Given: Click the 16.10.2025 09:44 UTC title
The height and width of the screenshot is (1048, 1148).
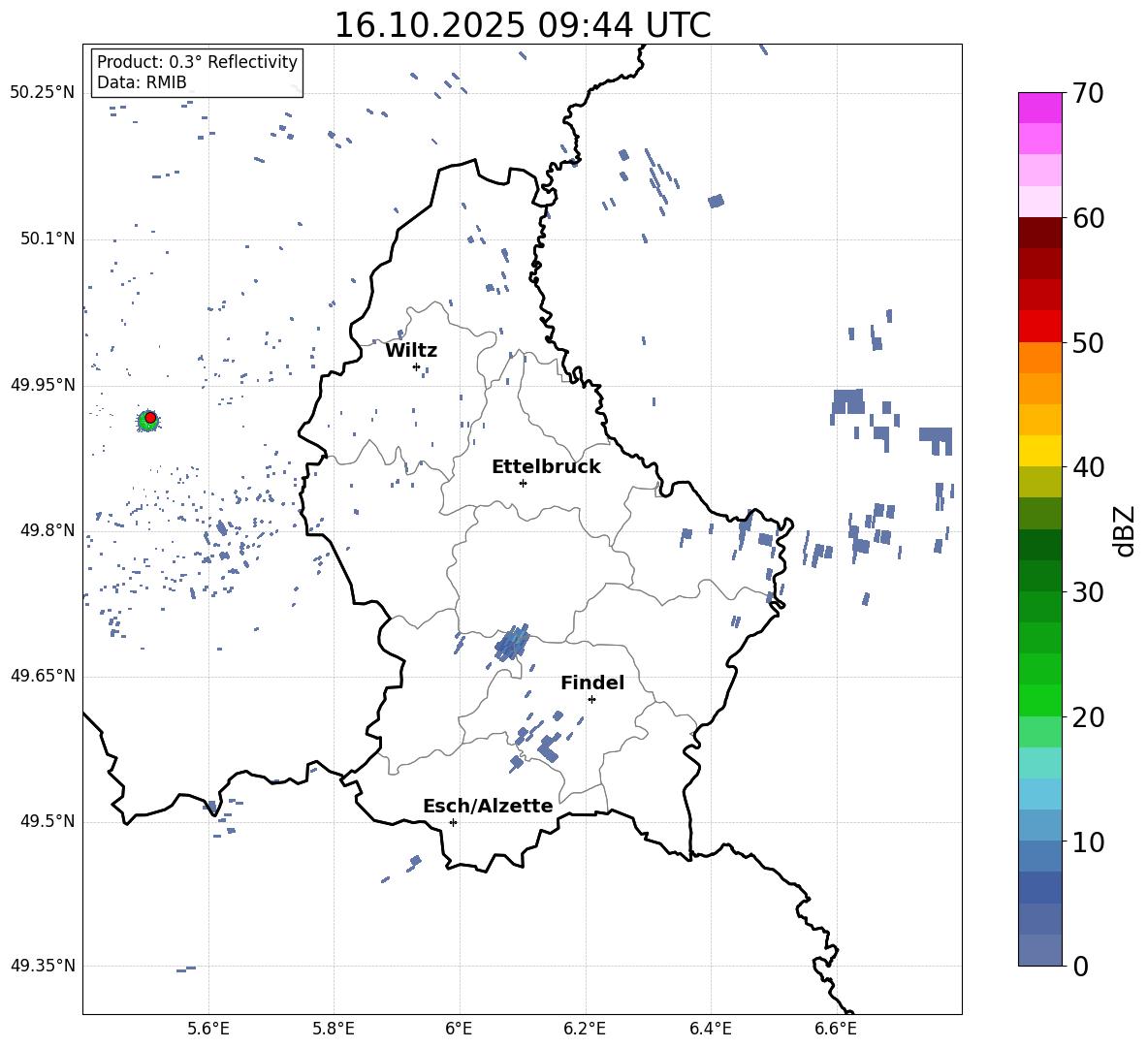Looking at the screenshot, I should [x=523, y=25].
